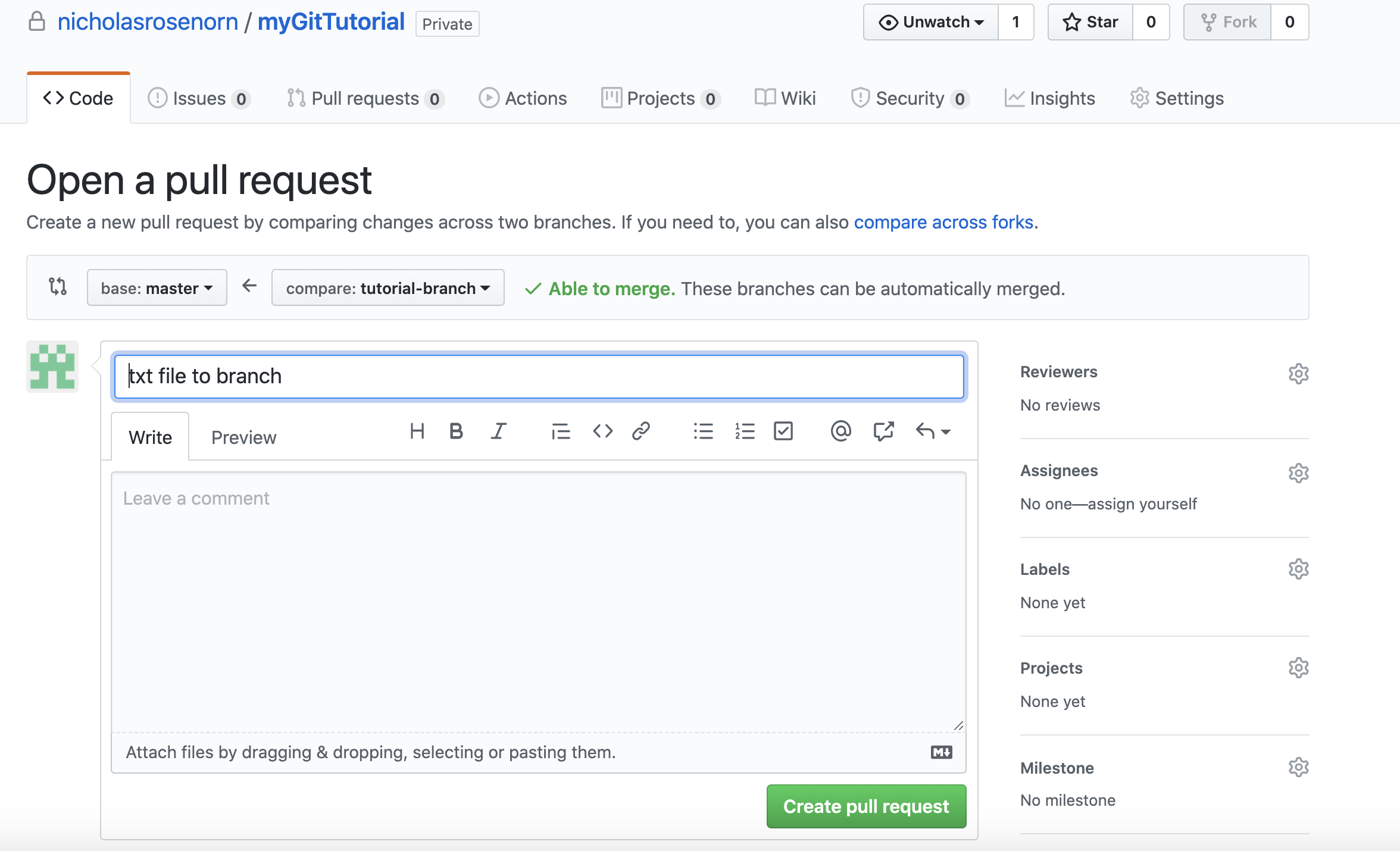Switch to the Preview tab
Viewport: 1400px width, 851px height.
coord(243,437)
